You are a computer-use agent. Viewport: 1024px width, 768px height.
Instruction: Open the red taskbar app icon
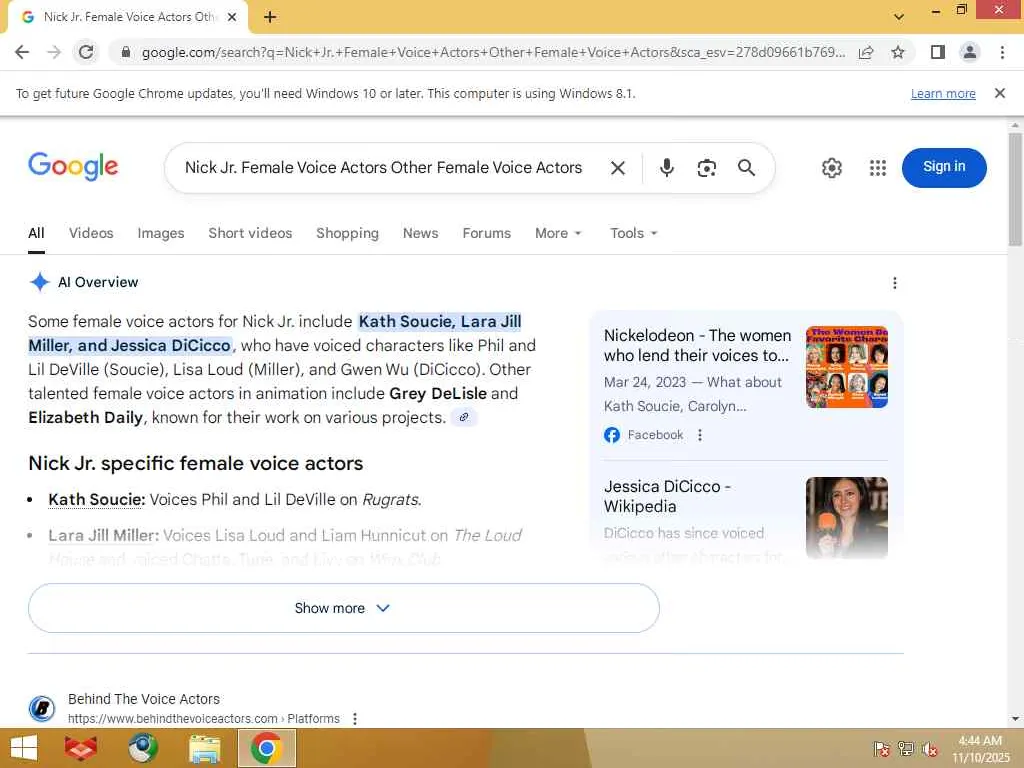[81, 748]
